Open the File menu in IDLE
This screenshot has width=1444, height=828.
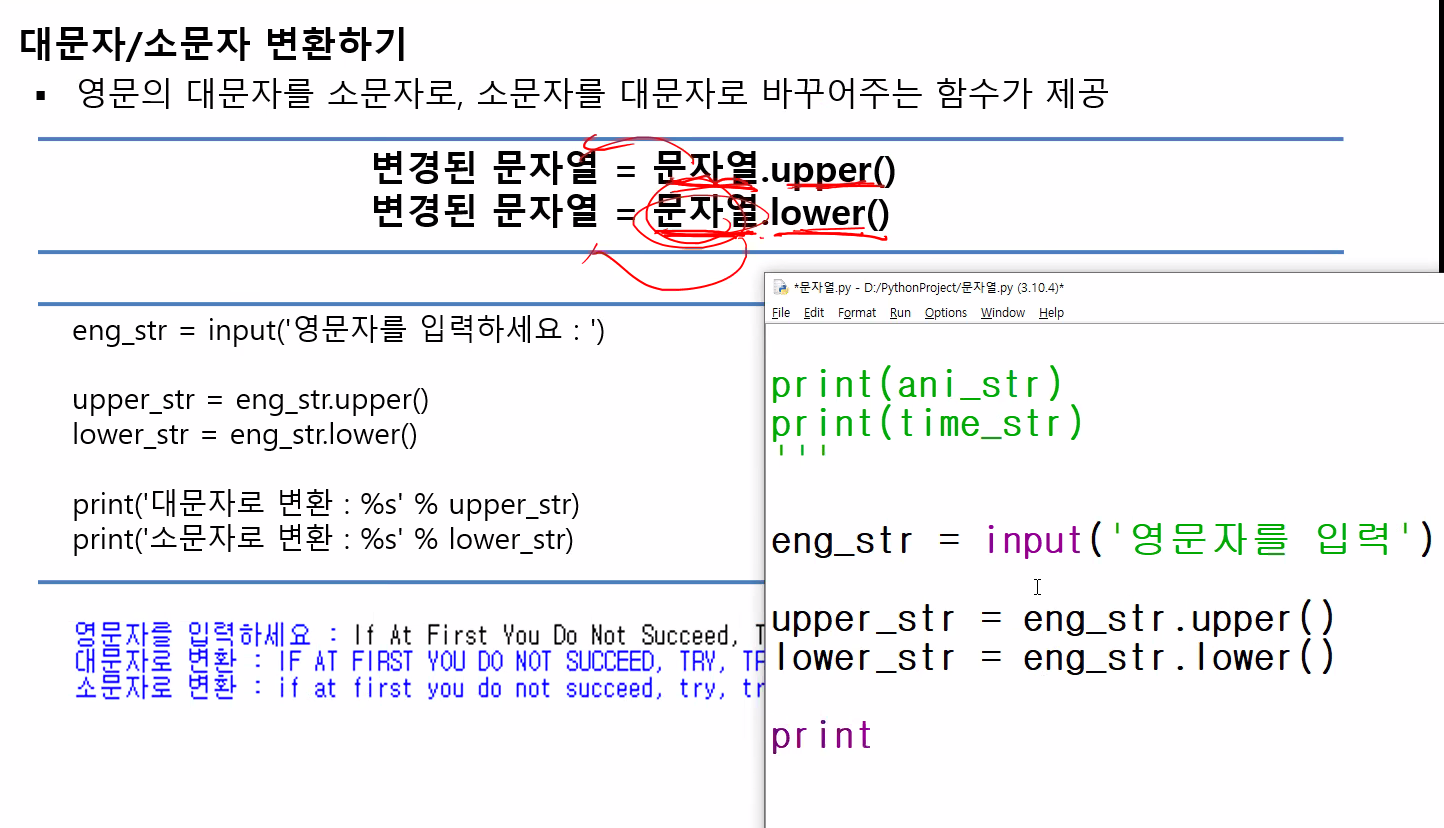(781, 313)
